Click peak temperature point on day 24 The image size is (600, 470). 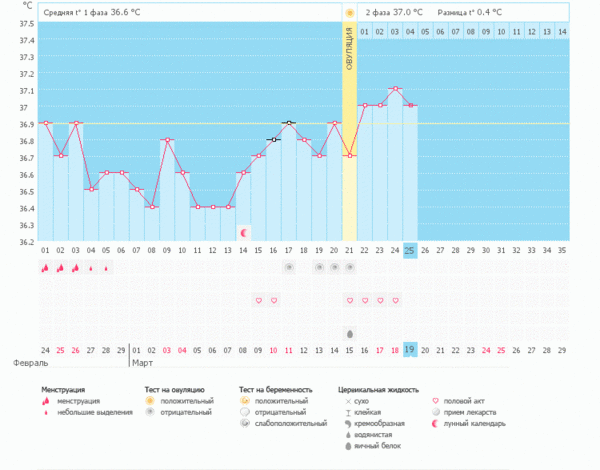click(395, 89)
